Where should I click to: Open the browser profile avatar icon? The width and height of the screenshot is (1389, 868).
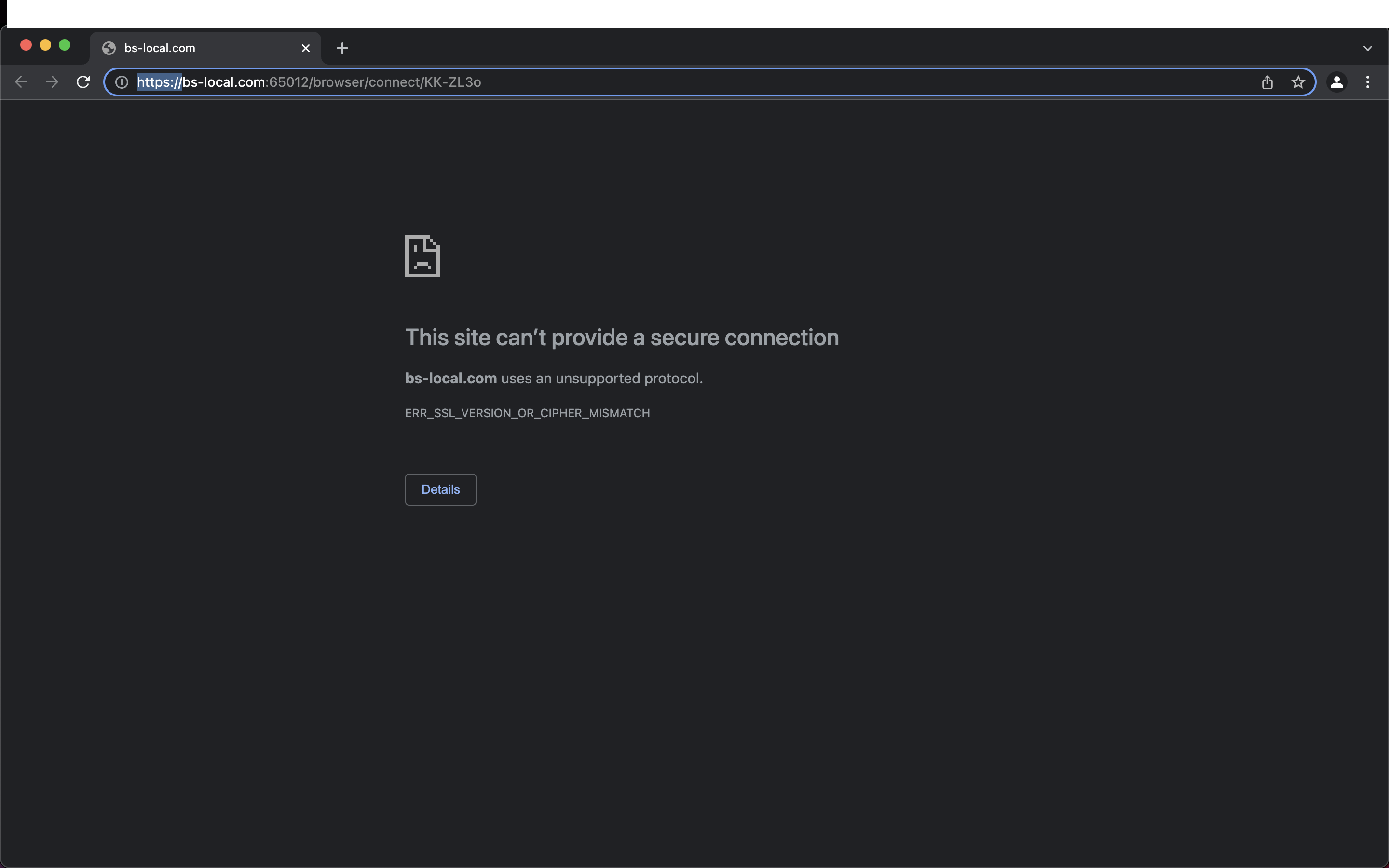tap(1337, 82)
